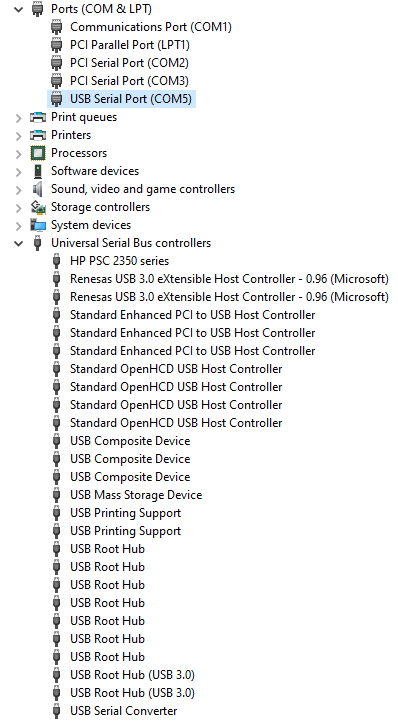Expand the Processors category

[x=18, y=154]
